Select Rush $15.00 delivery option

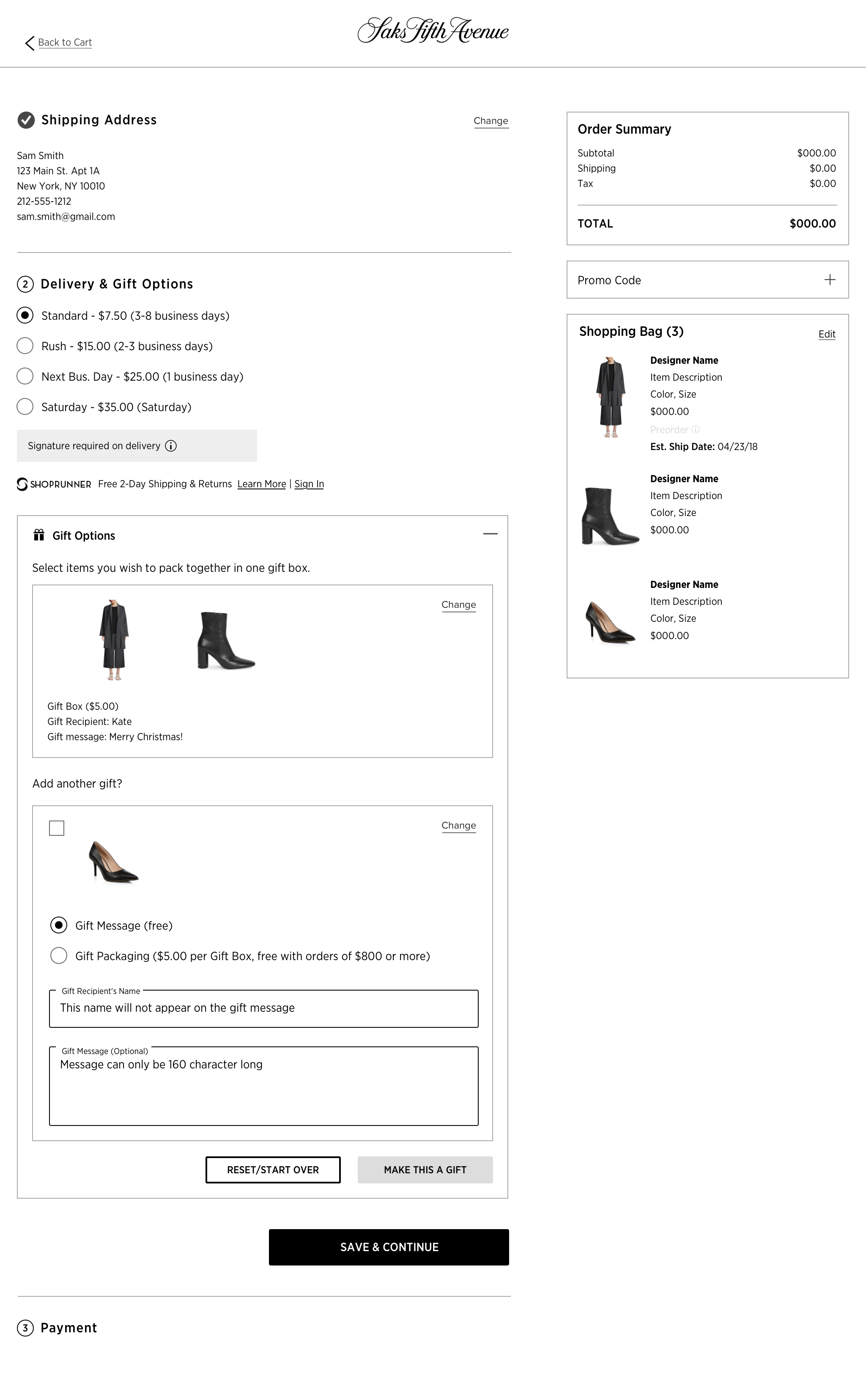pos(25,346)
